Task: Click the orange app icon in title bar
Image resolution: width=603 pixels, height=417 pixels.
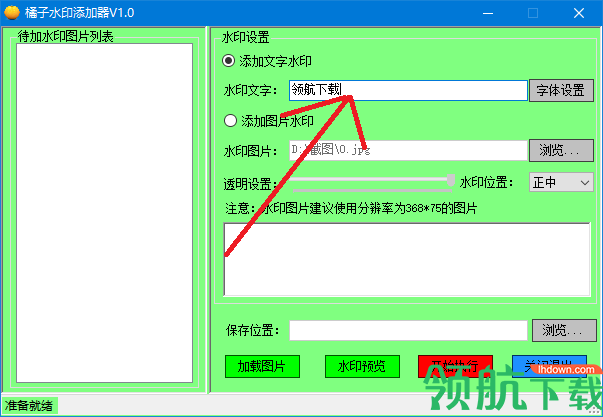Action: point(12,12)
